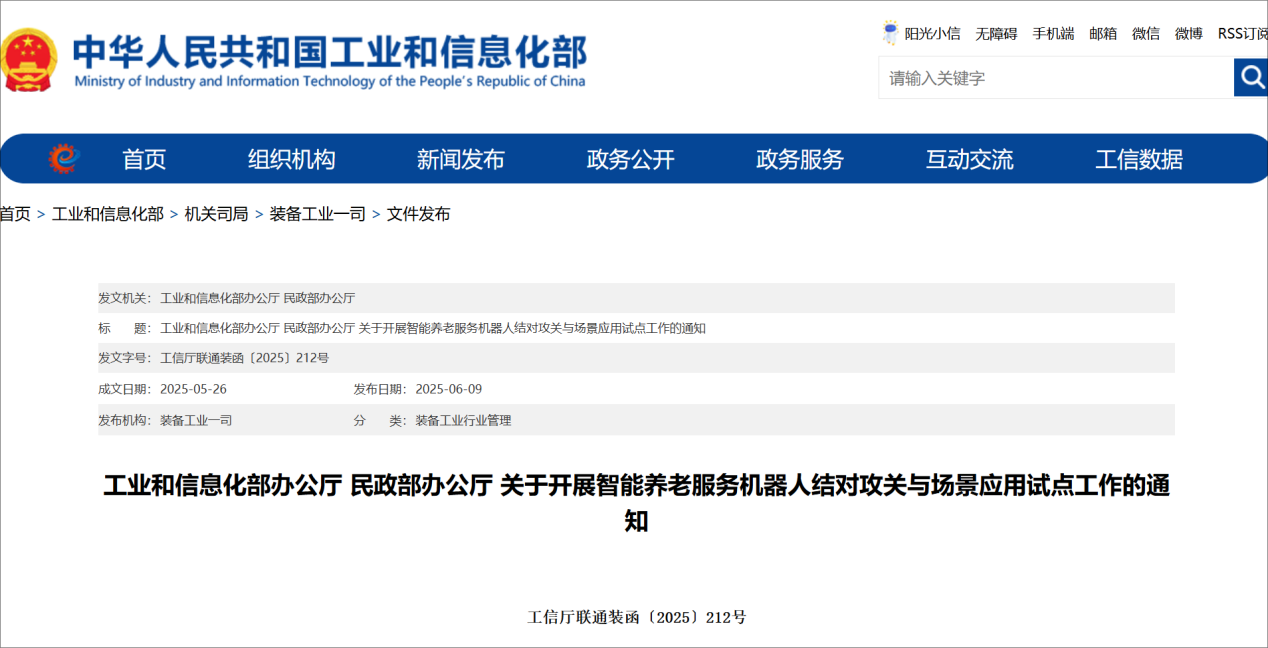Go to 装备工业一司 in the breadcrumb

pyautogui.click(x=317, y=214)
